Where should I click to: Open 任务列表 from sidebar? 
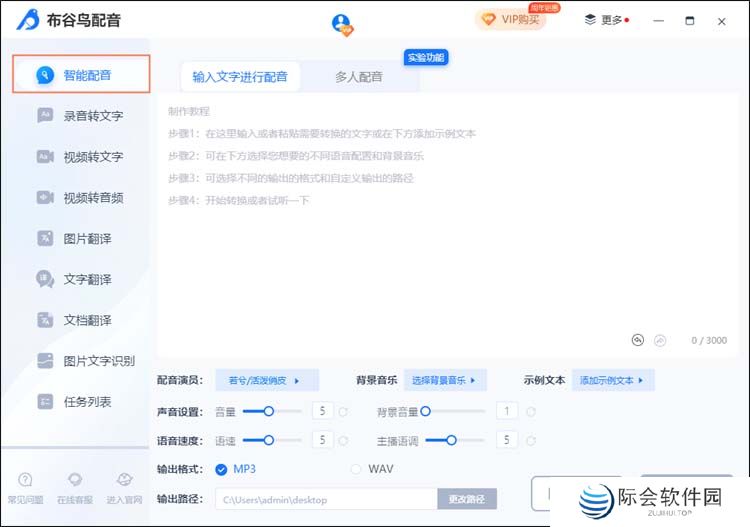click(87, 402)
